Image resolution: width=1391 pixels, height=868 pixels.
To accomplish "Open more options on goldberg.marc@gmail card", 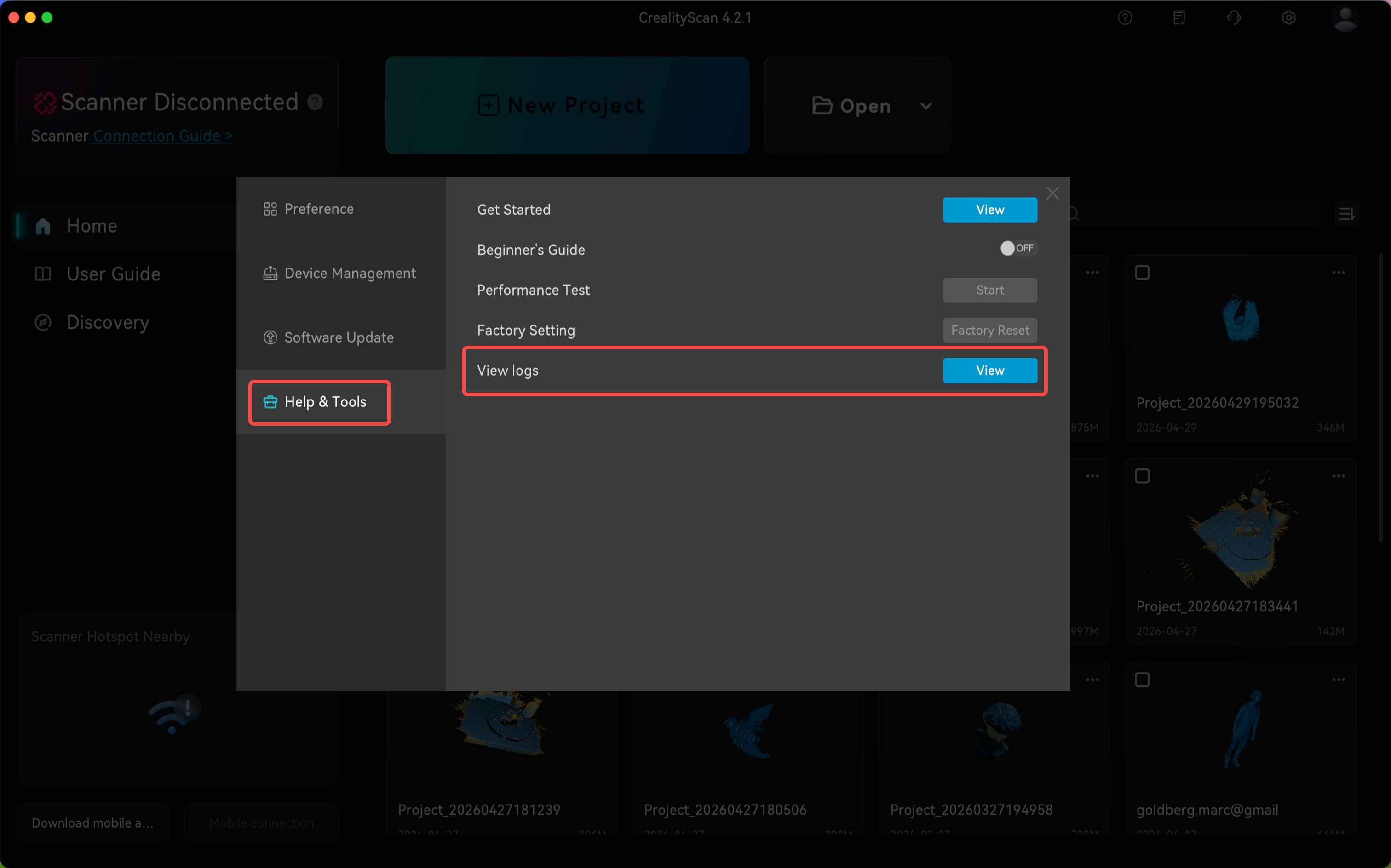I will (x=1339, y=680).
